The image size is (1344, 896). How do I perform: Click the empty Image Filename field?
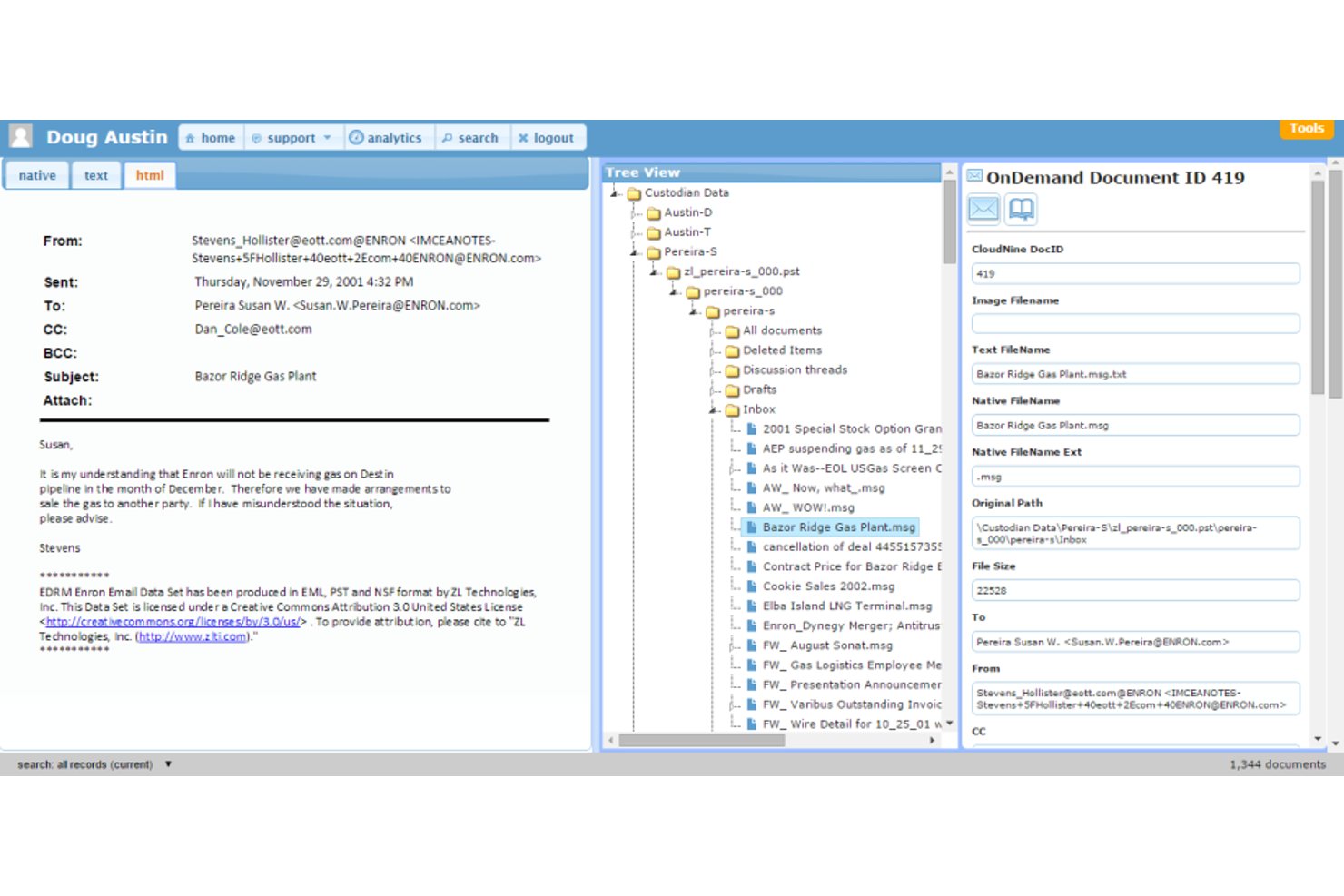1135,323
